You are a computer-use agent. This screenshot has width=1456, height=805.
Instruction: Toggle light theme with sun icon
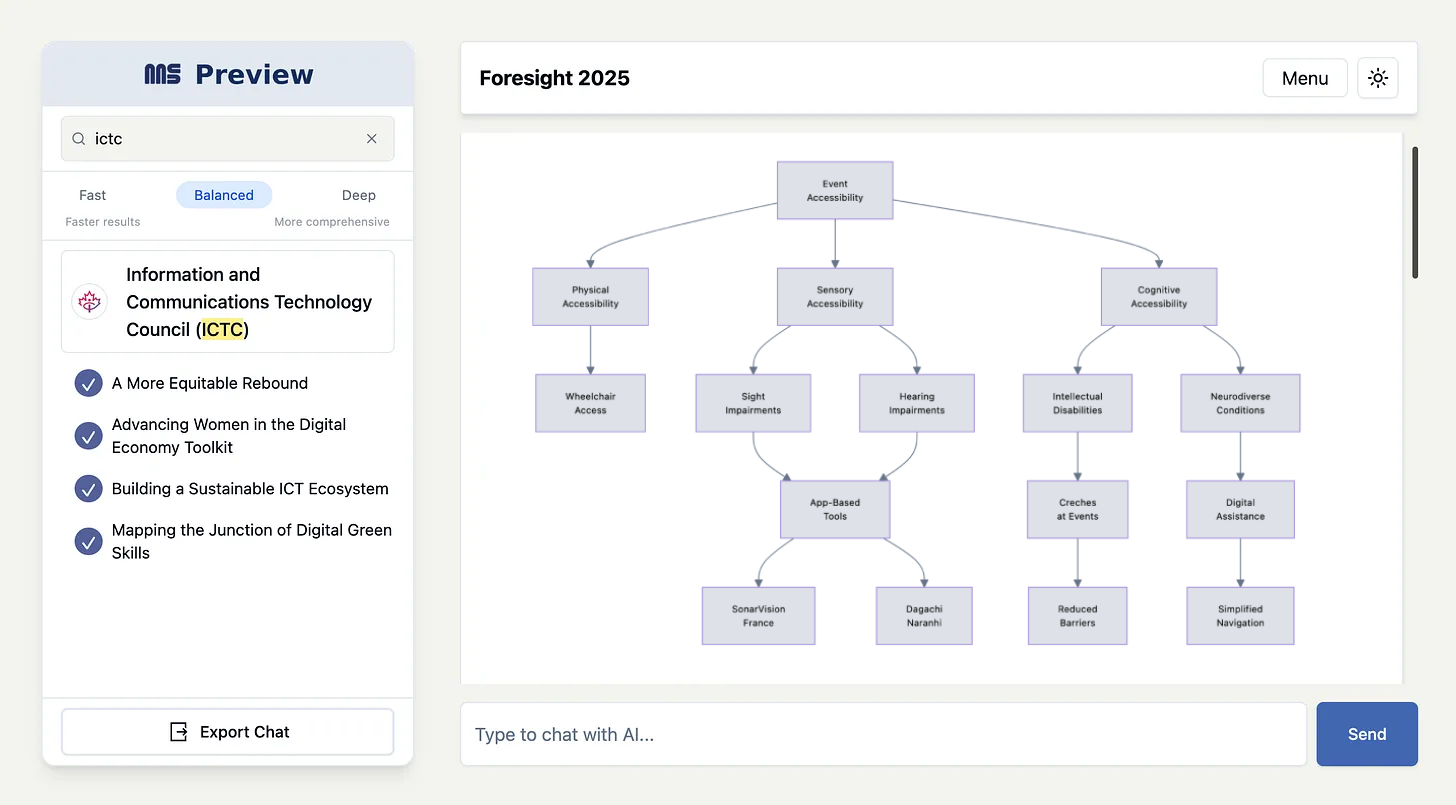tap(1378, 78)
